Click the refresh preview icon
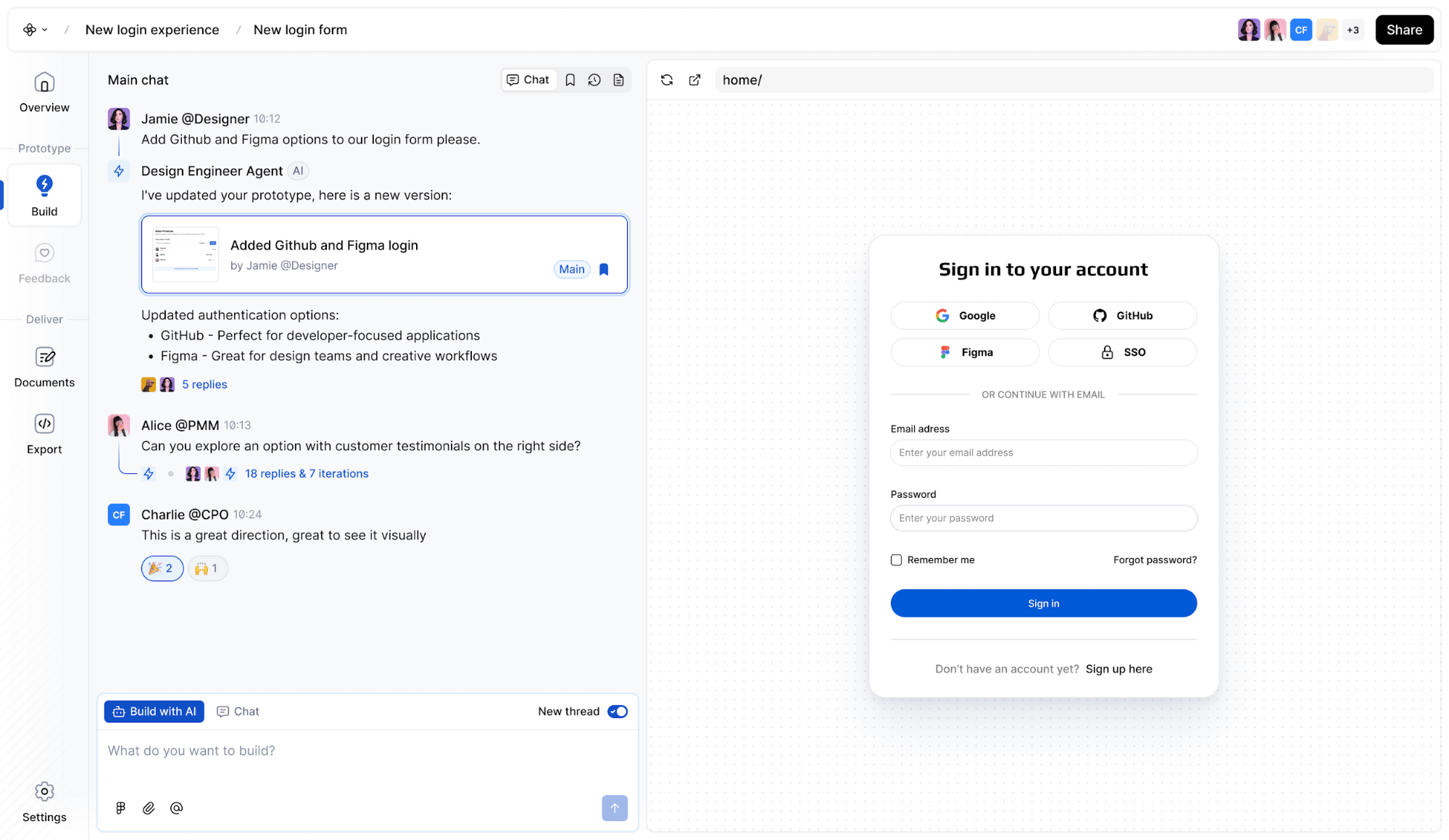This screenshot has height=840, width=1449. 667,80
